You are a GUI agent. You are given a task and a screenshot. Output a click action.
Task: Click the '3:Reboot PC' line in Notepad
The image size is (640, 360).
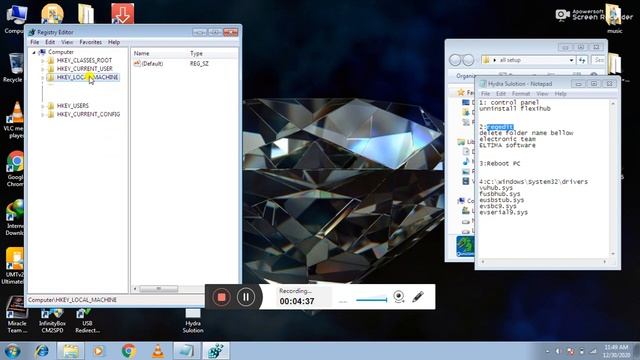500,164
